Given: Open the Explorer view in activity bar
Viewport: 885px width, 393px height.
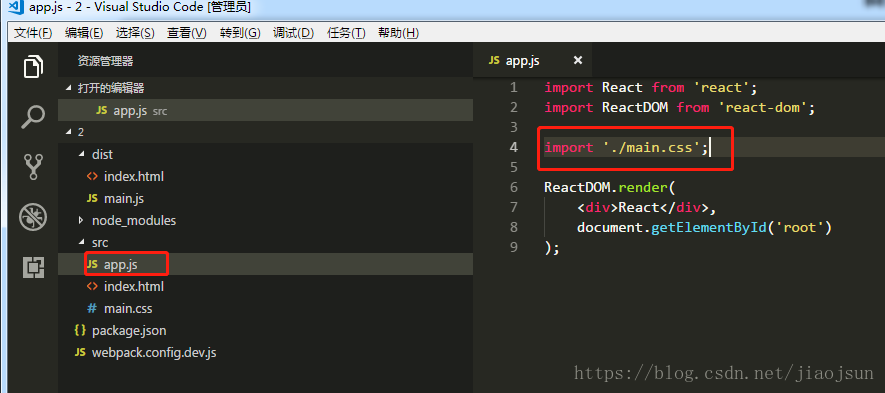Looking at the screenshot, I should [x=33, y=67].
